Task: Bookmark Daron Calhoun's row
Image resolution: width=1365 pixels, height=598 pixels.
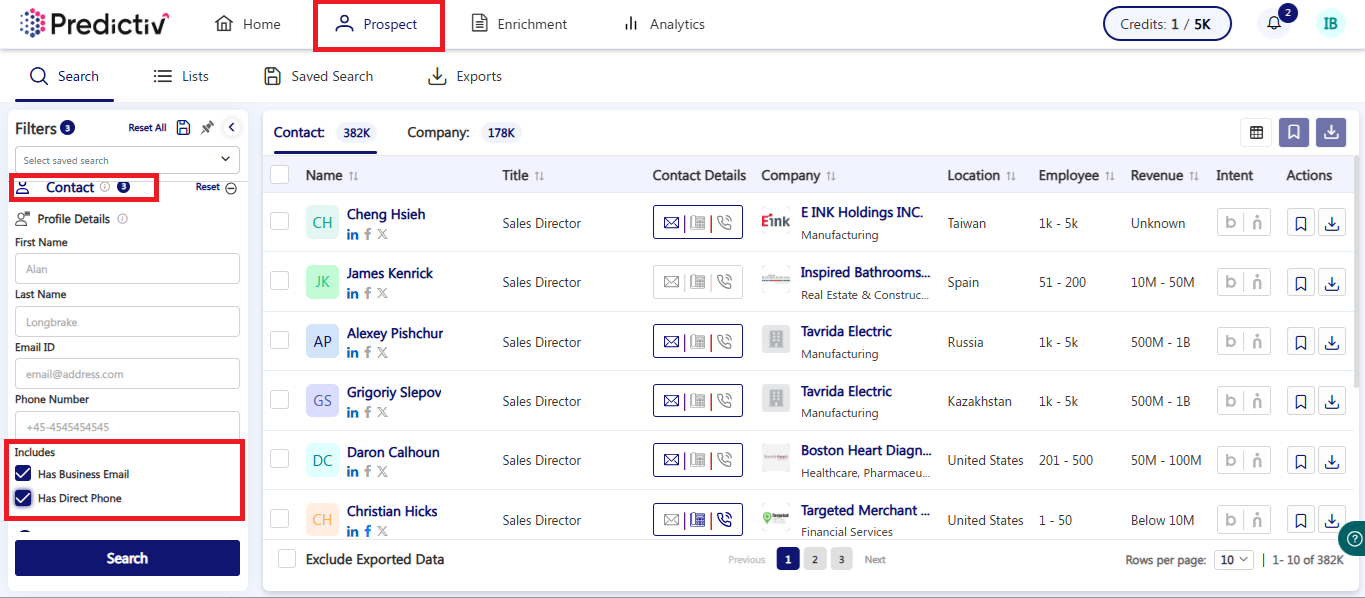Action: point(1301,461)
